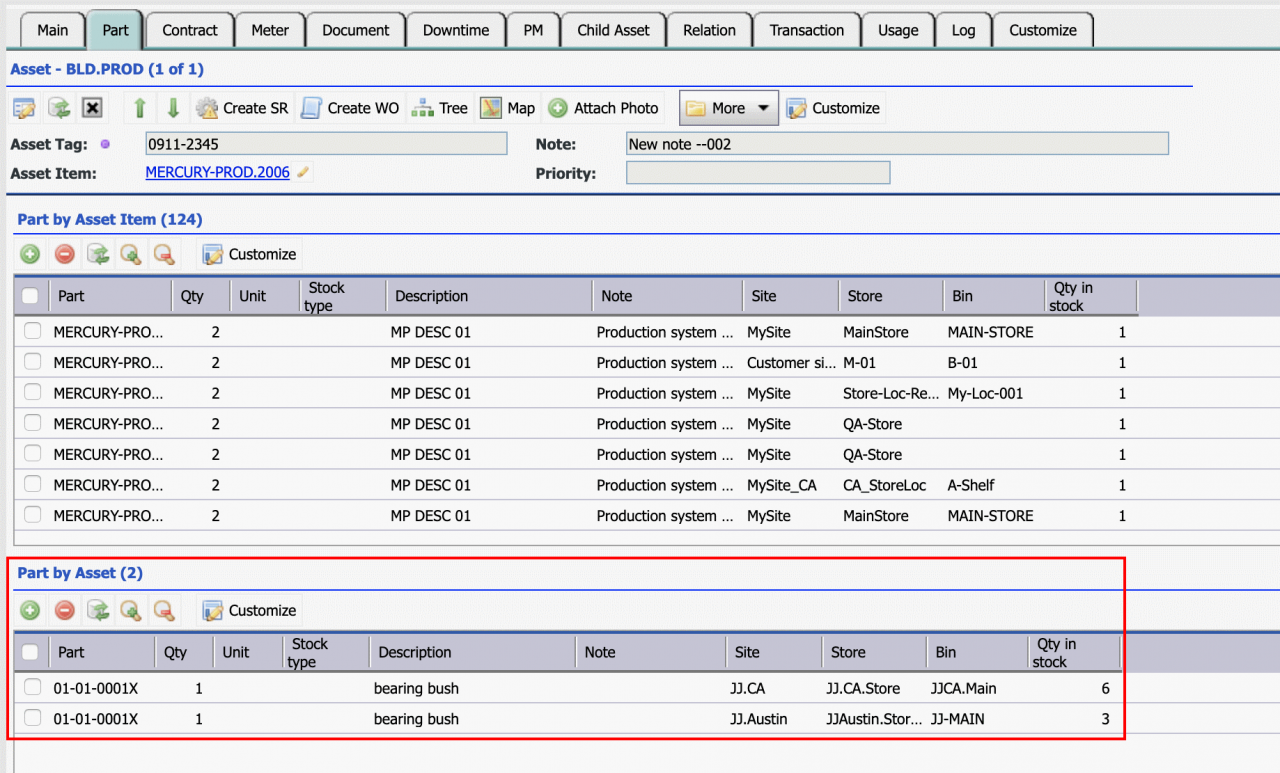Open the MERCURY-PROD.2006 asset item link
This screenshot has width=1280, height=773.
[217, 172]
